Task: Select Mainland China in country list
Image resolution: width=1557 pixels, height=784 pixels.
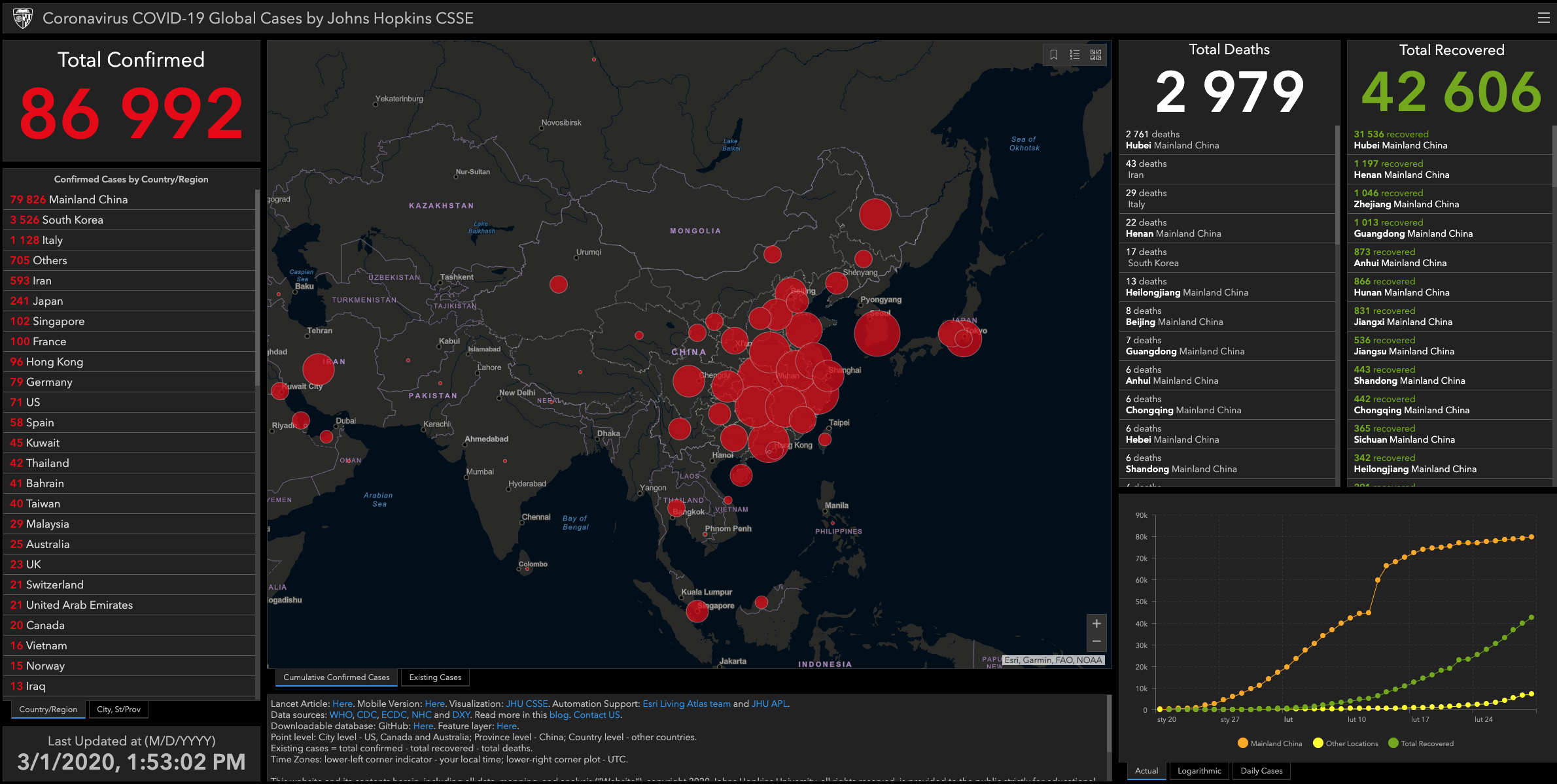Action: [130, 199]
